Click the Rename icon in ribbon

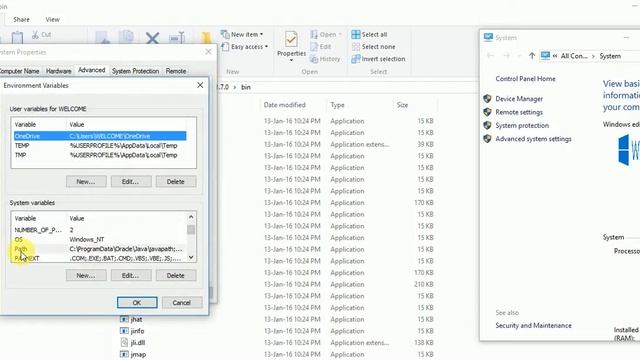(177, 38)
